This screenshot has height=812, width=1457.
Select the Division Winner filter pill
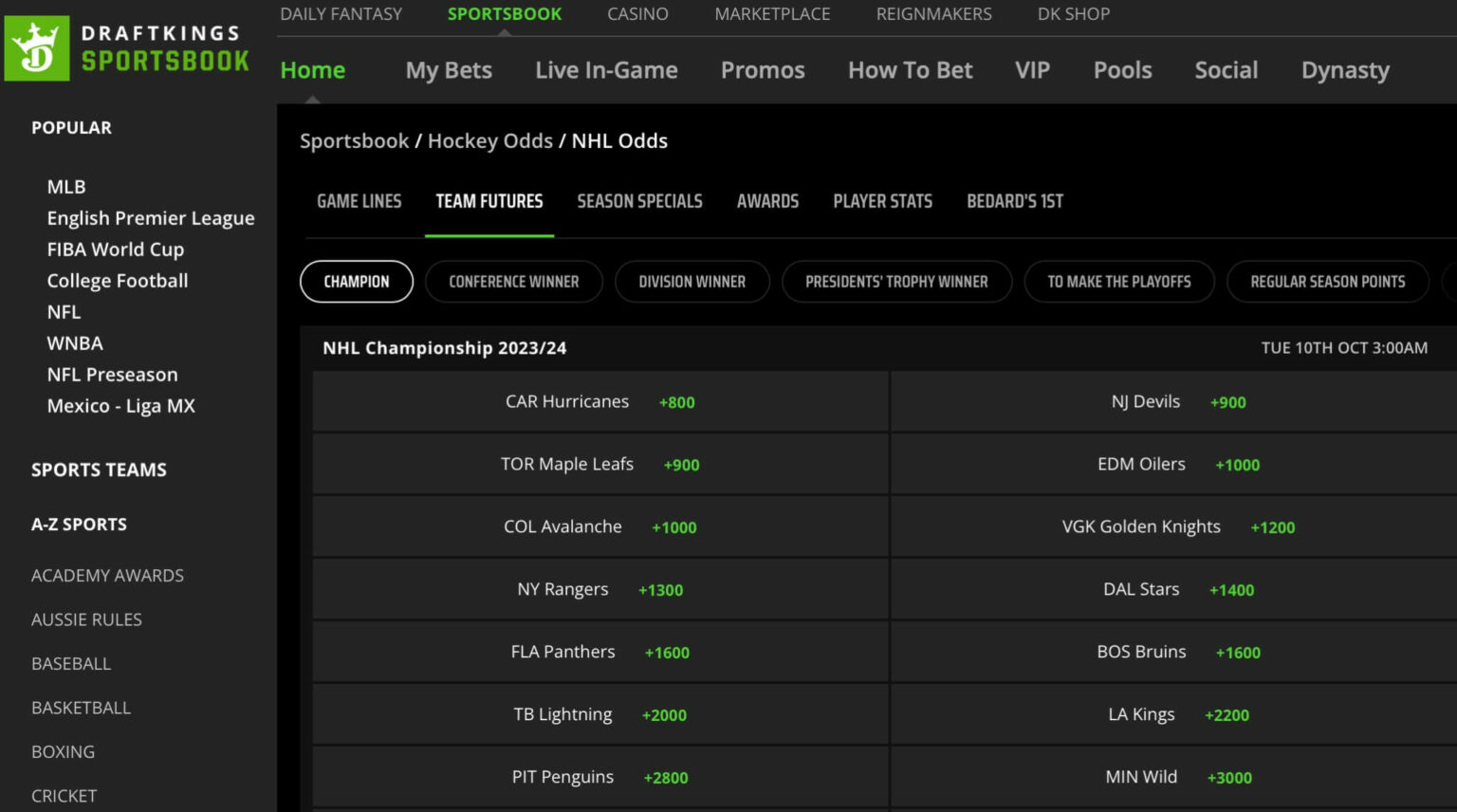(x=692, y=282)
